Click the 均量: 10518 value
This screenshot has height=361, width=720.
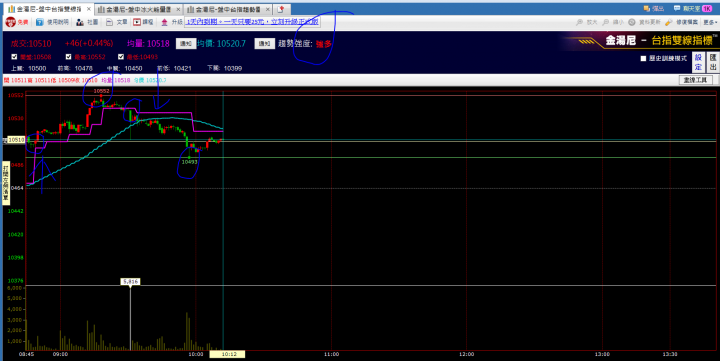(x=148, y=44)
